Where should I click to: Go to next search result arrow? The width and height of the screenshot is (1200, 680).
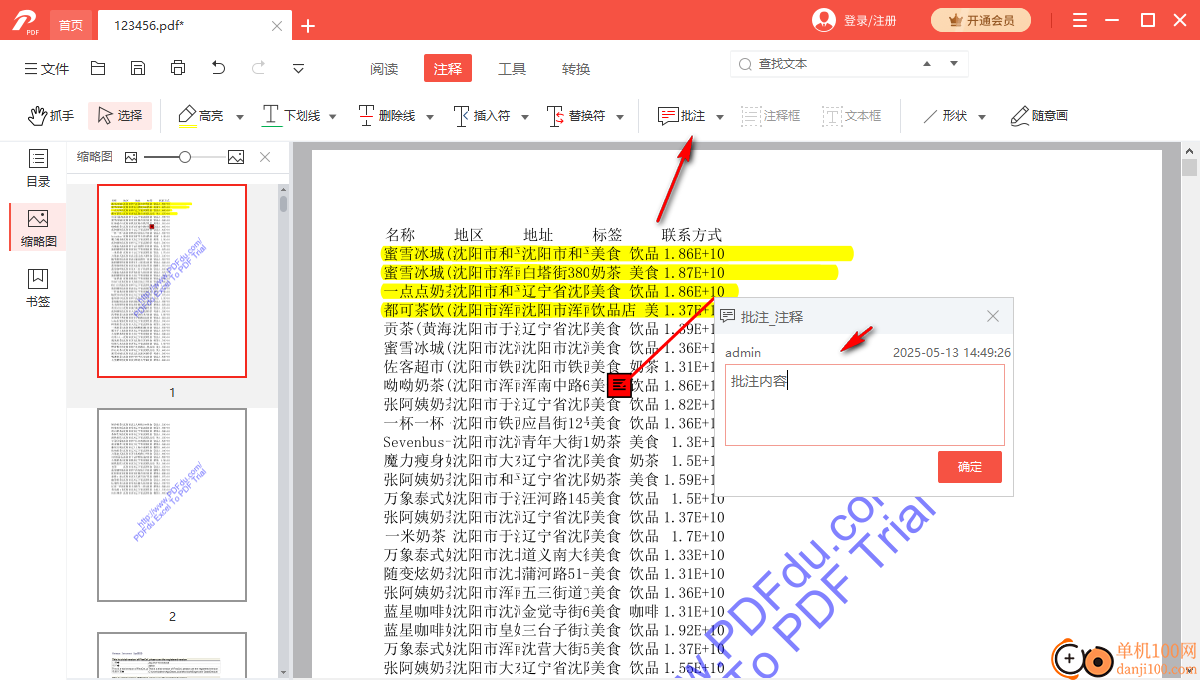click(953, 63)
